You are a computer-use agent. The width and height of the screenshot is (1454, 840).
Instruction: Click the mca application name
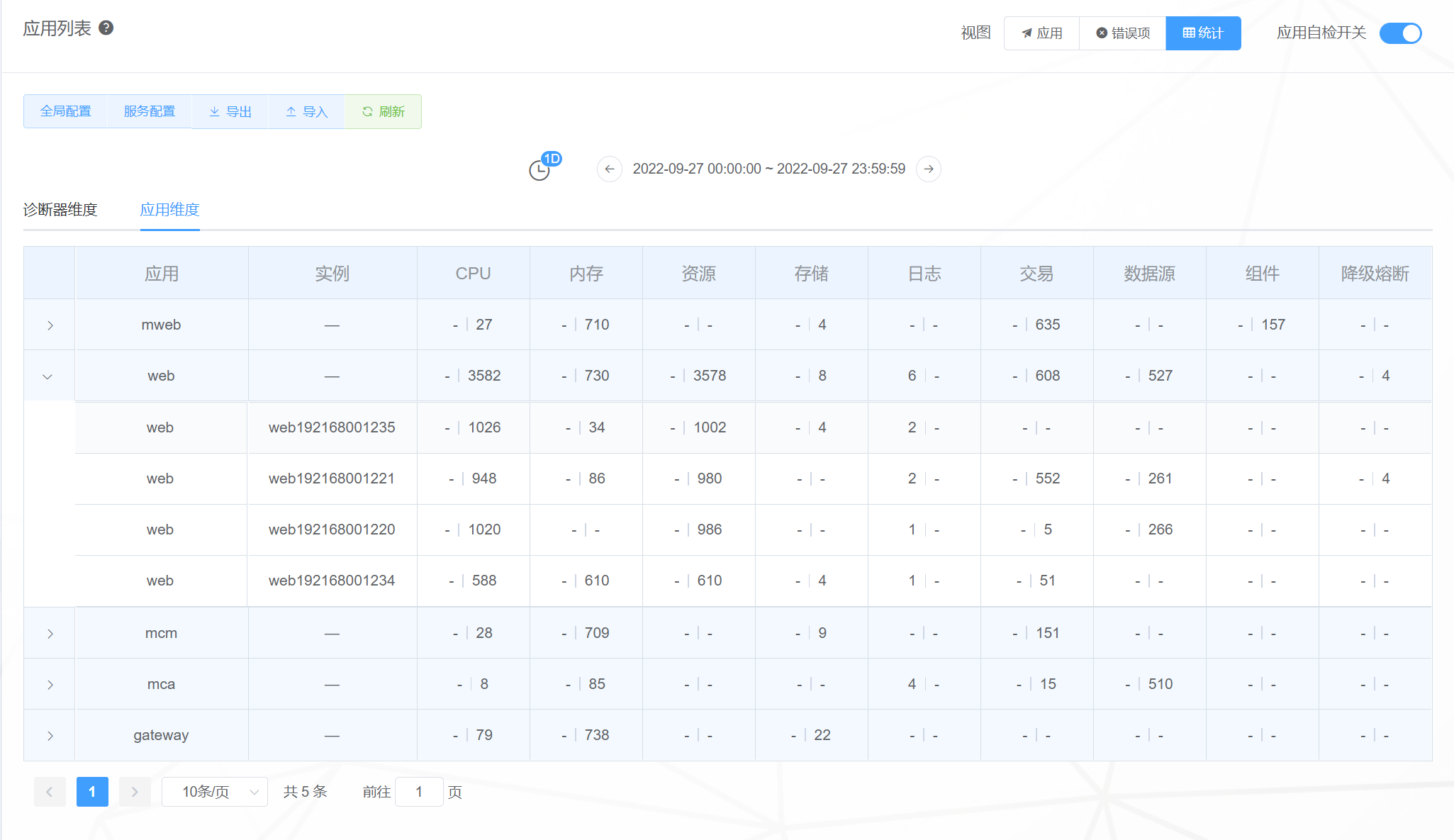click(161, 684)
